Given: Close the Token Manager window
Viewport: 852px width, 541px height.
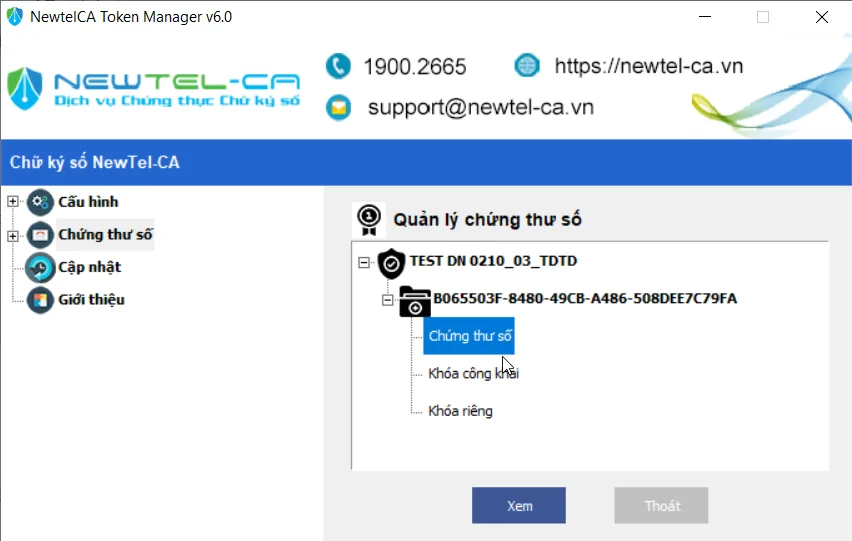Looking at the screenshot, I should [822, 17].
